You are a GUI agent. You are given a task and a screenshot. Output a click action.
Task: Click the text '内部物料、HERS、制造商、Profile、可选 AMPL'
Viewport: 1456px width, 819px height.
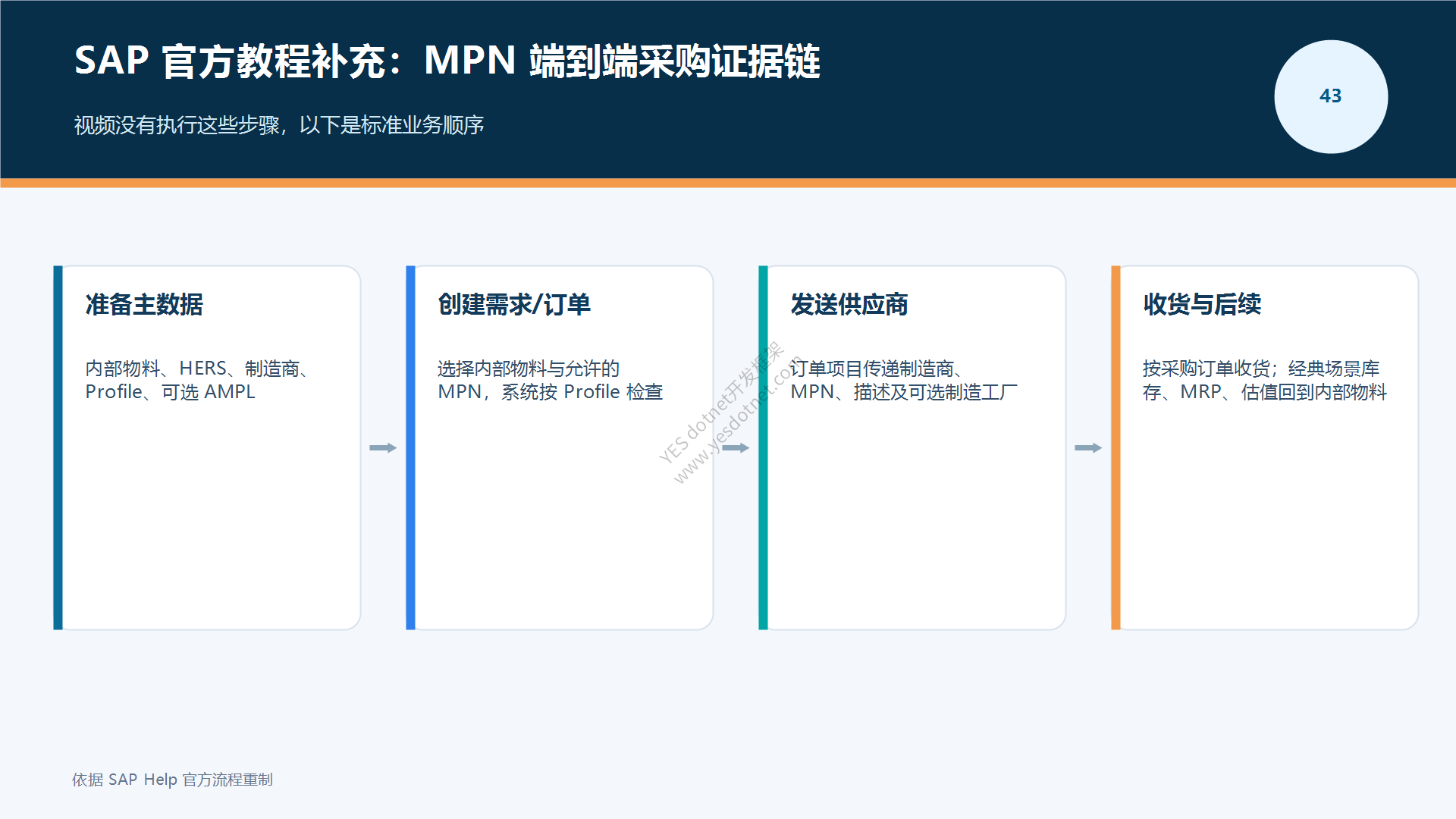198,380
